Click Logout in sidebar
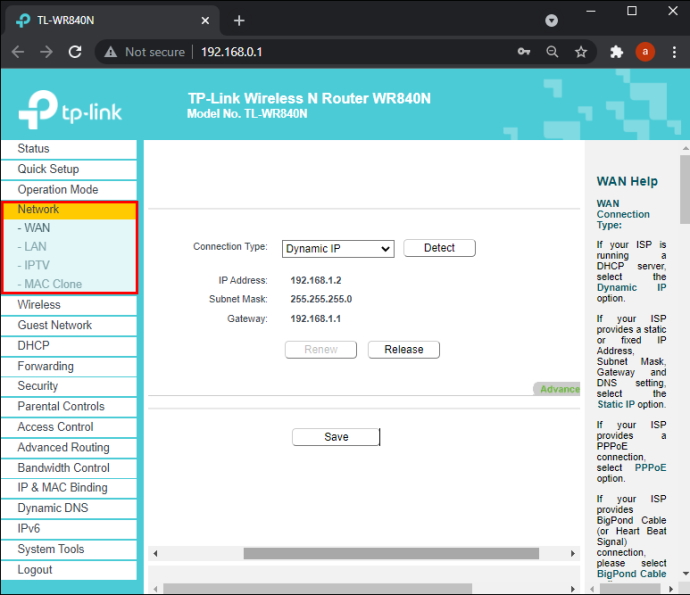The image size is (690, 595). (69, 570)
